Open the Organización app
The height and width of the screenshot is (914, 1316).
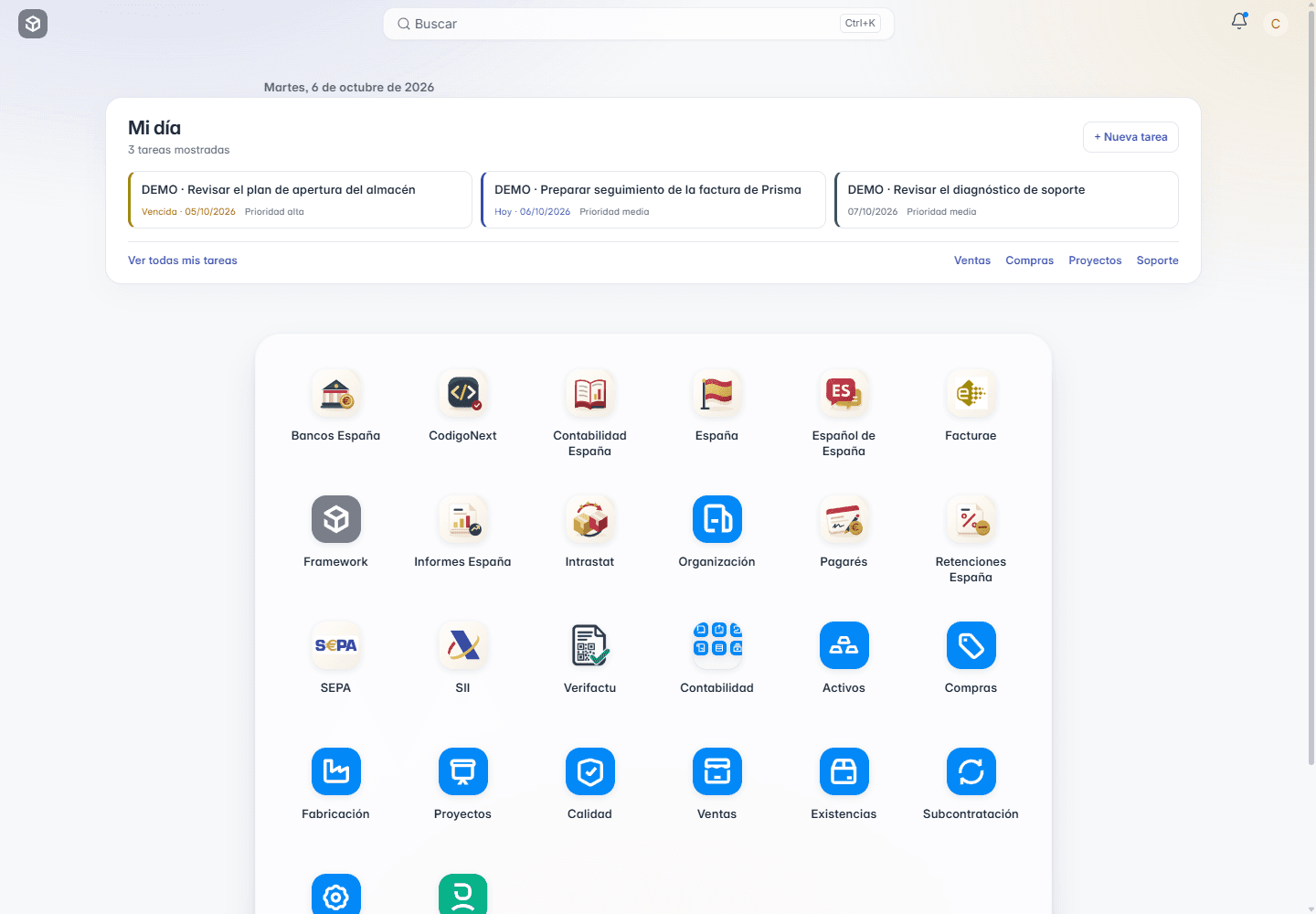(716, 520)
